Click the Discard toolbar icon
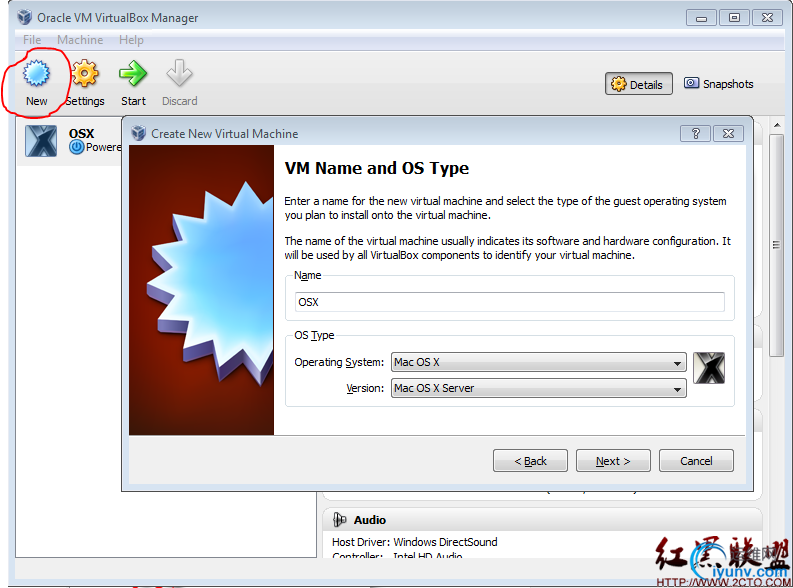Viewport: 793px width, 588px height. tap(180, 74)
